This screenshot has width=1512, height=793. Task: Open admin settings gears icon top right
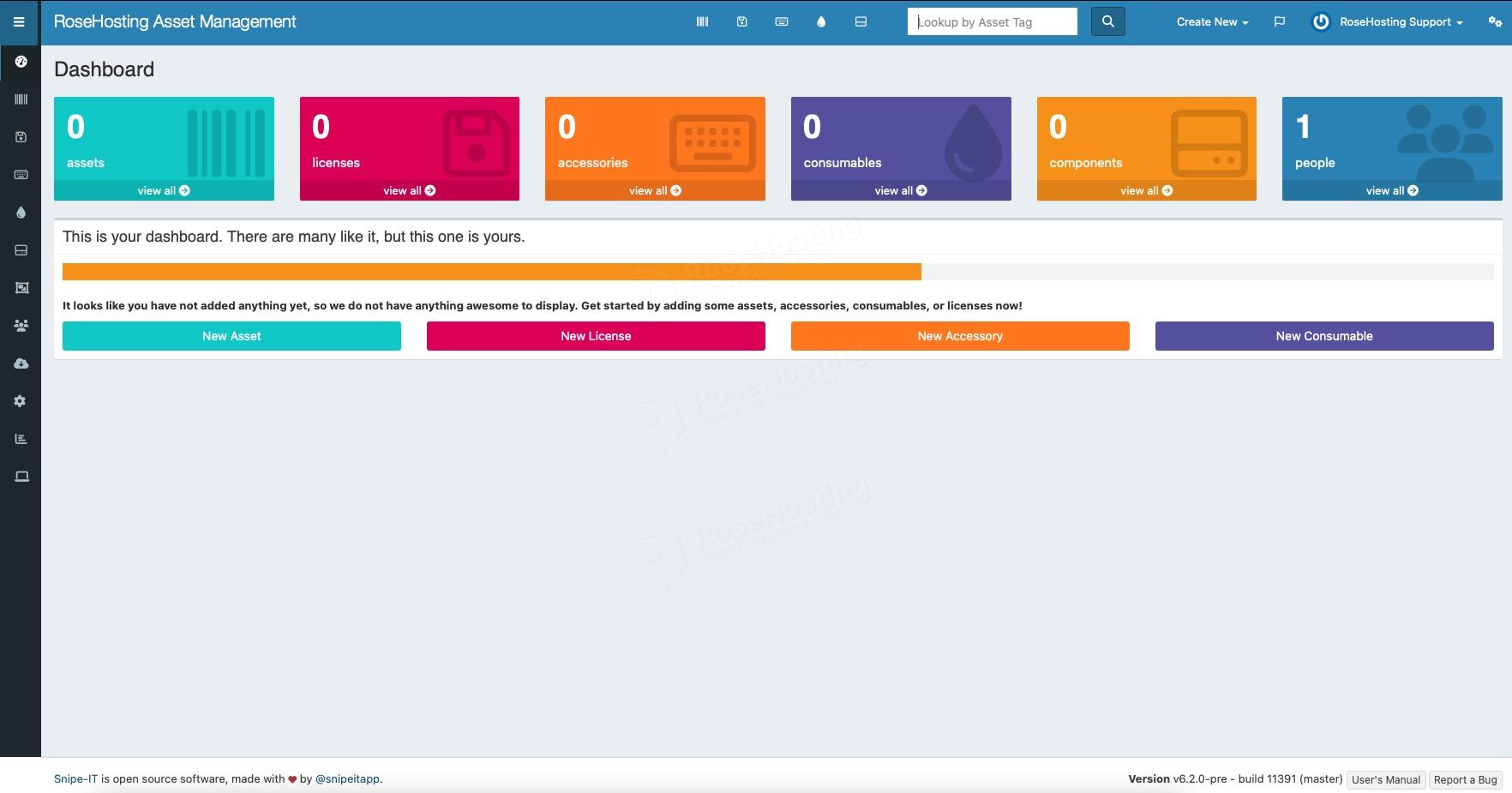click(1494, 22)
